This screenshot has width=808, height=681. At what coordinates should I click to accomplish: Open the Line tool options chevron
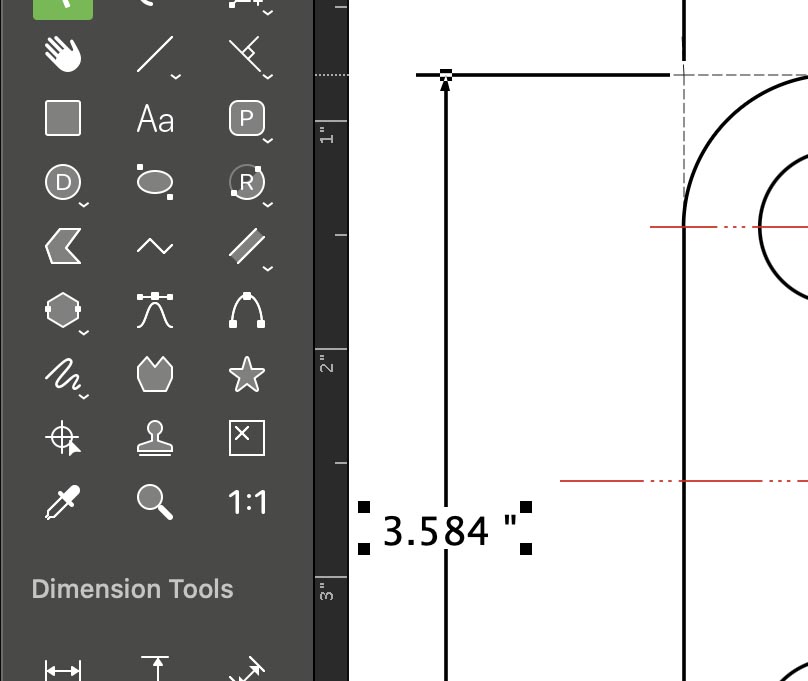(176, 76)
